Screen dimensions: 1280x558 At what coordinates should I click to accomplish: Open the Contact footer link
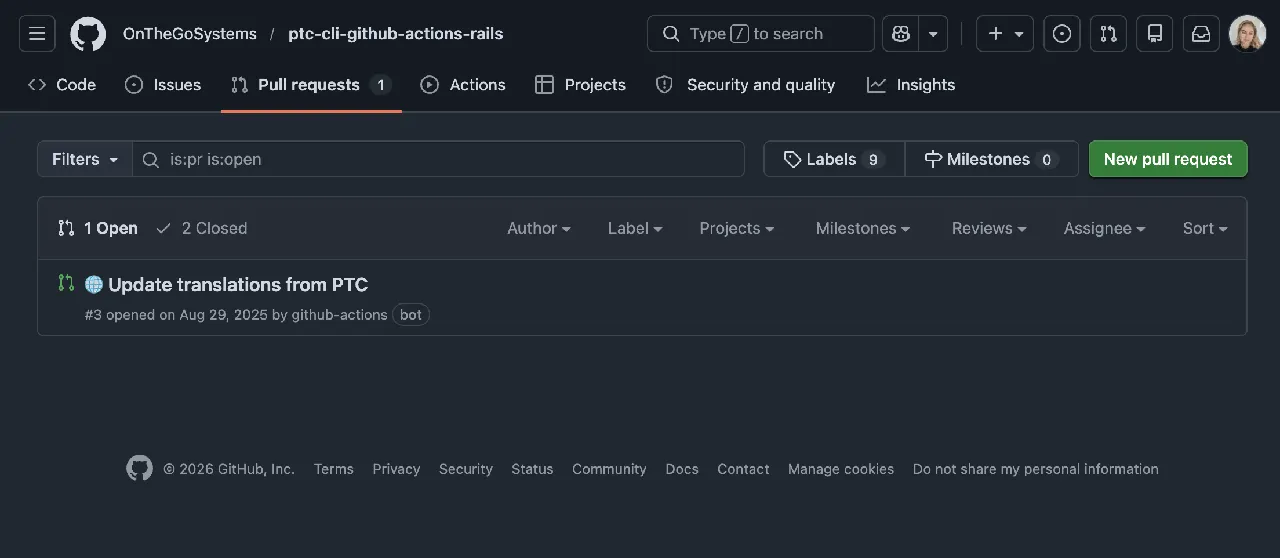[x=743, y=469]
